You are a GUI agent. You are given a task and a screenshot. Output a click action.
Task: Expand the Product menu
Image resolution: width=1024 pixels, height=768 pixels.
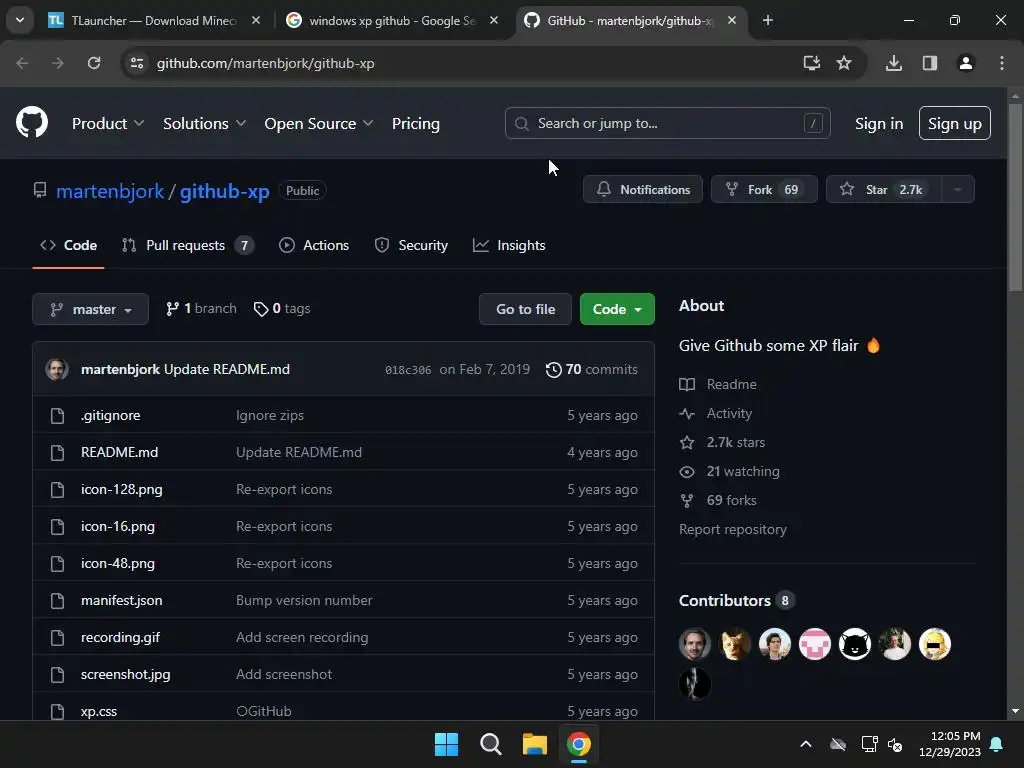tap(108, 123)
